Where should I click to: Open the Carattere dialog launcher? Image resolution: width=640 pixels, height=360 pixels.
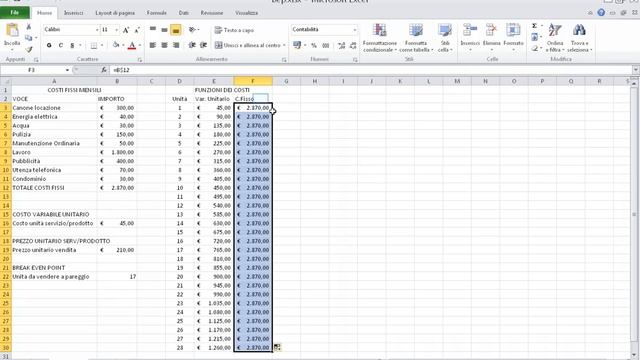click(140, 60)
